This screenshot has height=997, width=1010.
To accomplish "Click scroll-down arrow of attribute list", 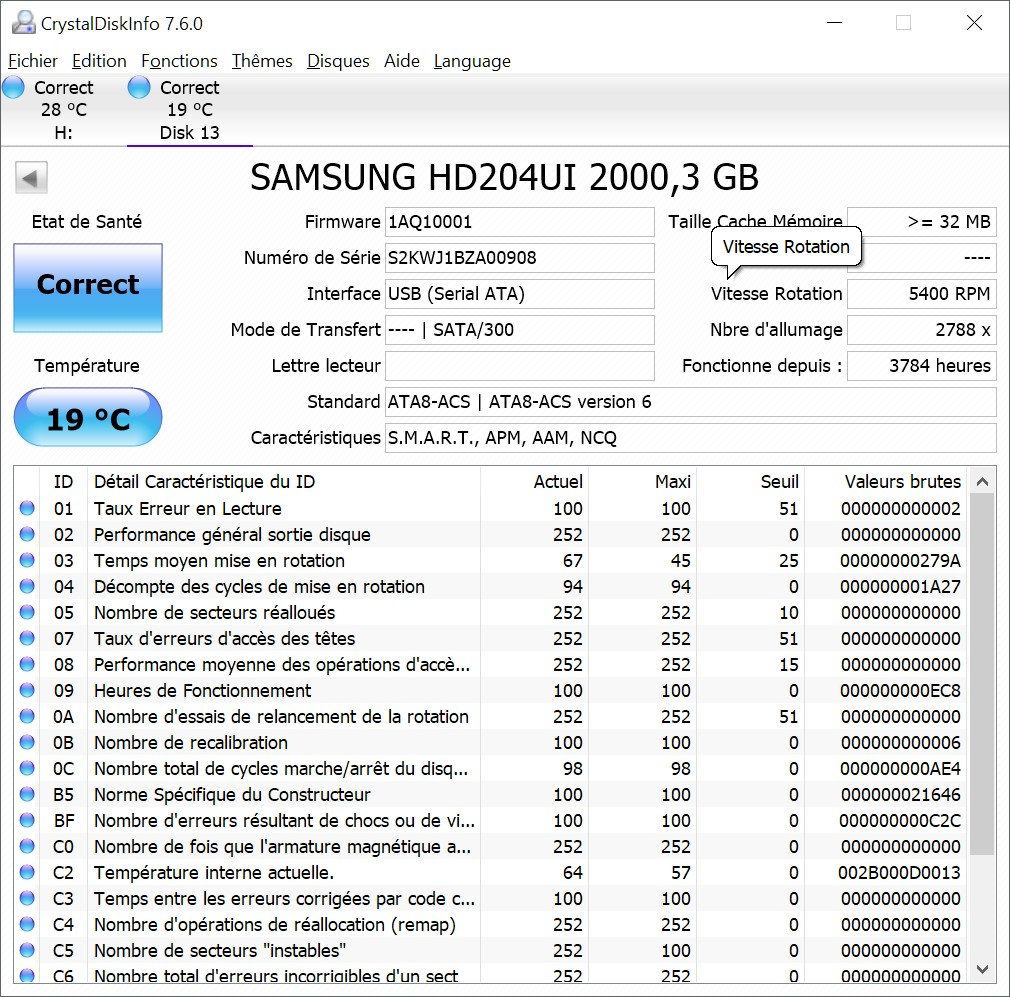I will [982, 969].
